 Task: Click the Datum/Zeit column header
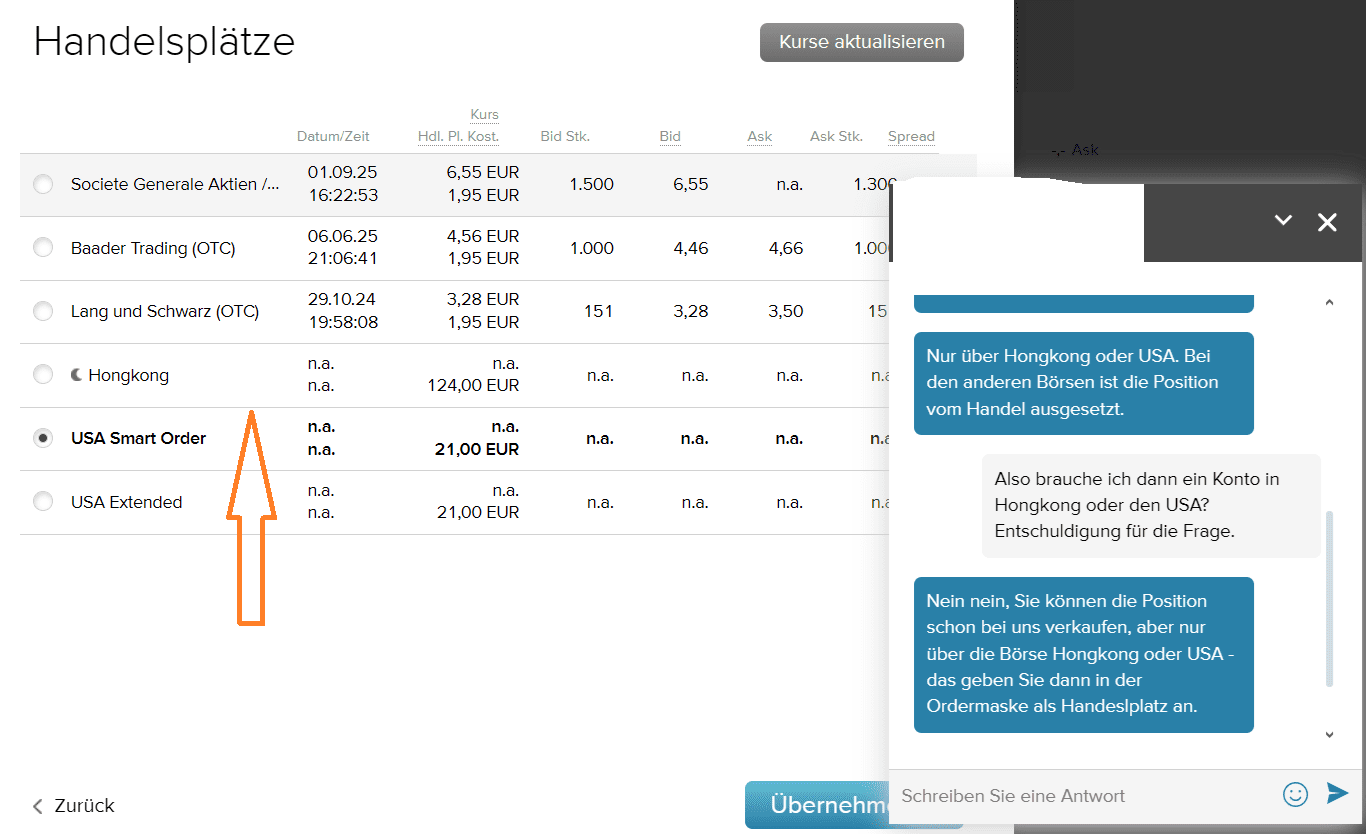pos(333,136)
